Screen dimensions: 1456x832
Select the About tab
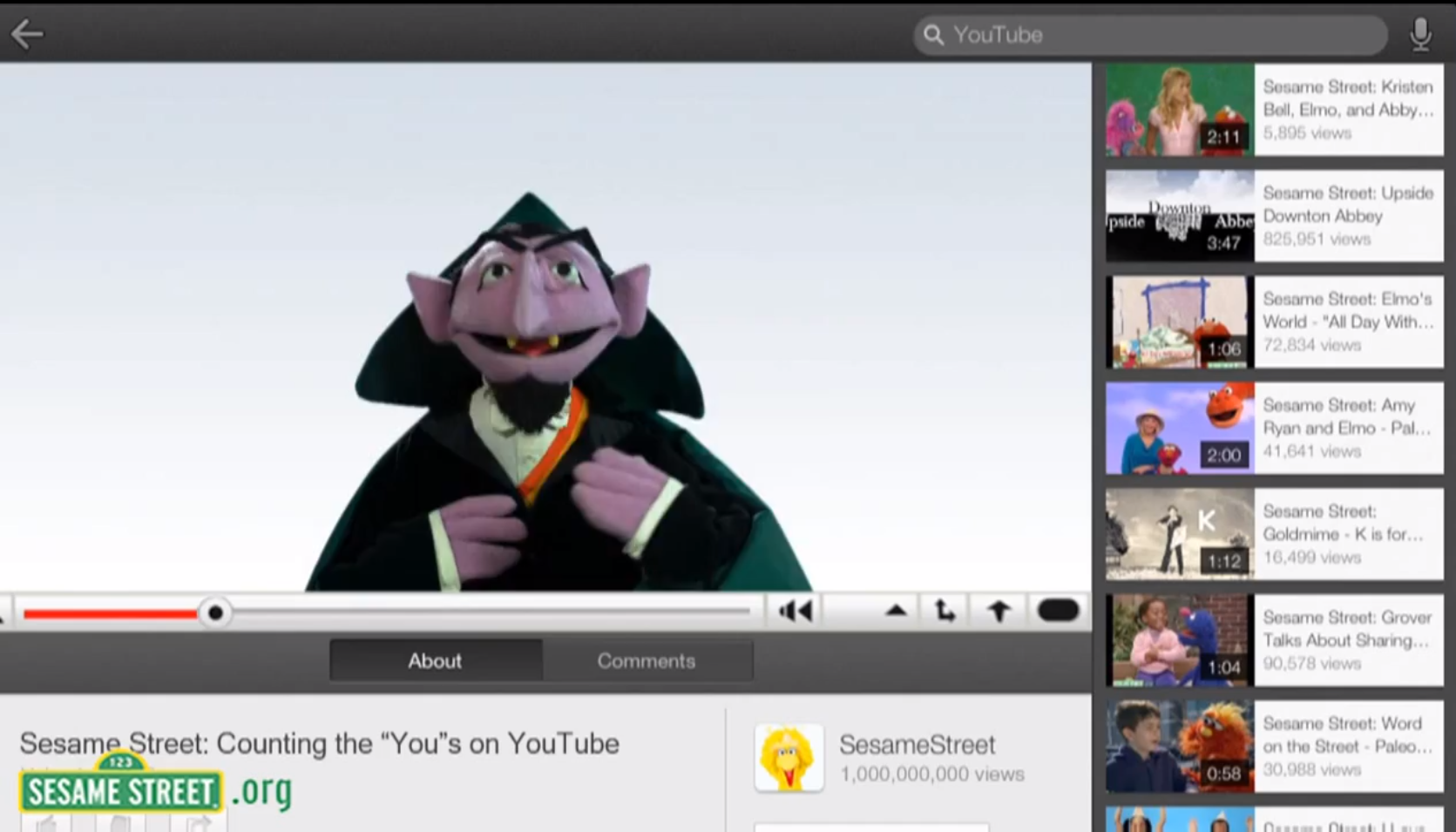coord(435,661)
